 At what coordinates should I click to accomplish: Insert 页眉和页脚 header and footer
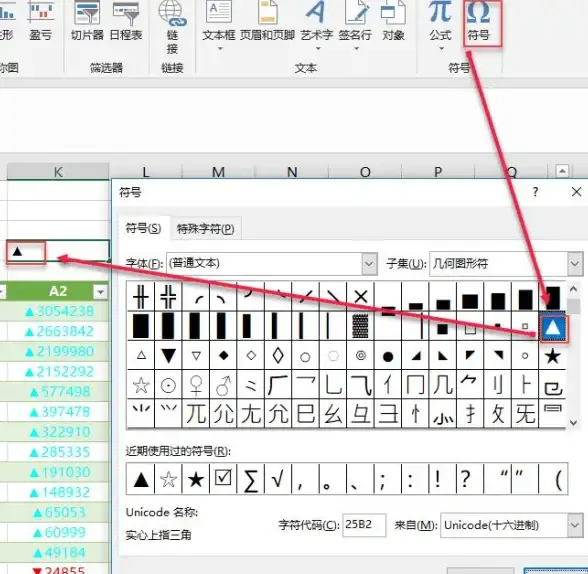coord(267,21)
